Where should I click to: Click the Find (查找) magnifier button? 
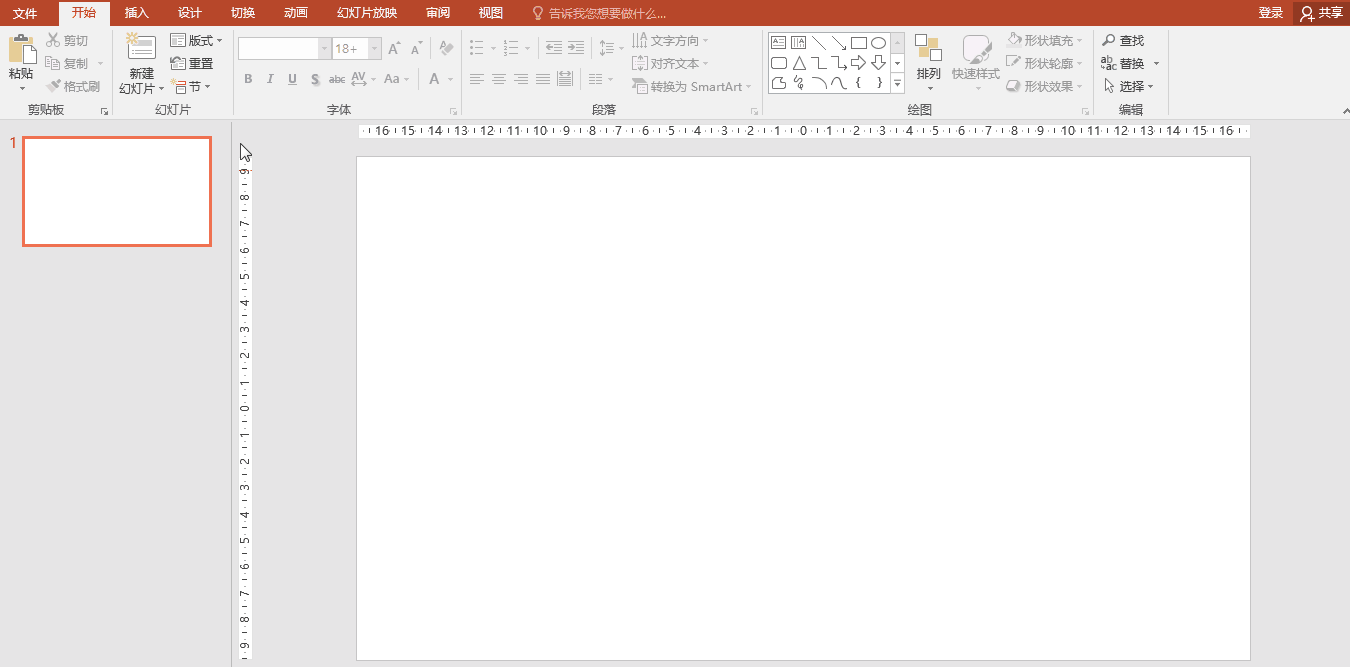pyautogui.click(x=1123, y=40)
